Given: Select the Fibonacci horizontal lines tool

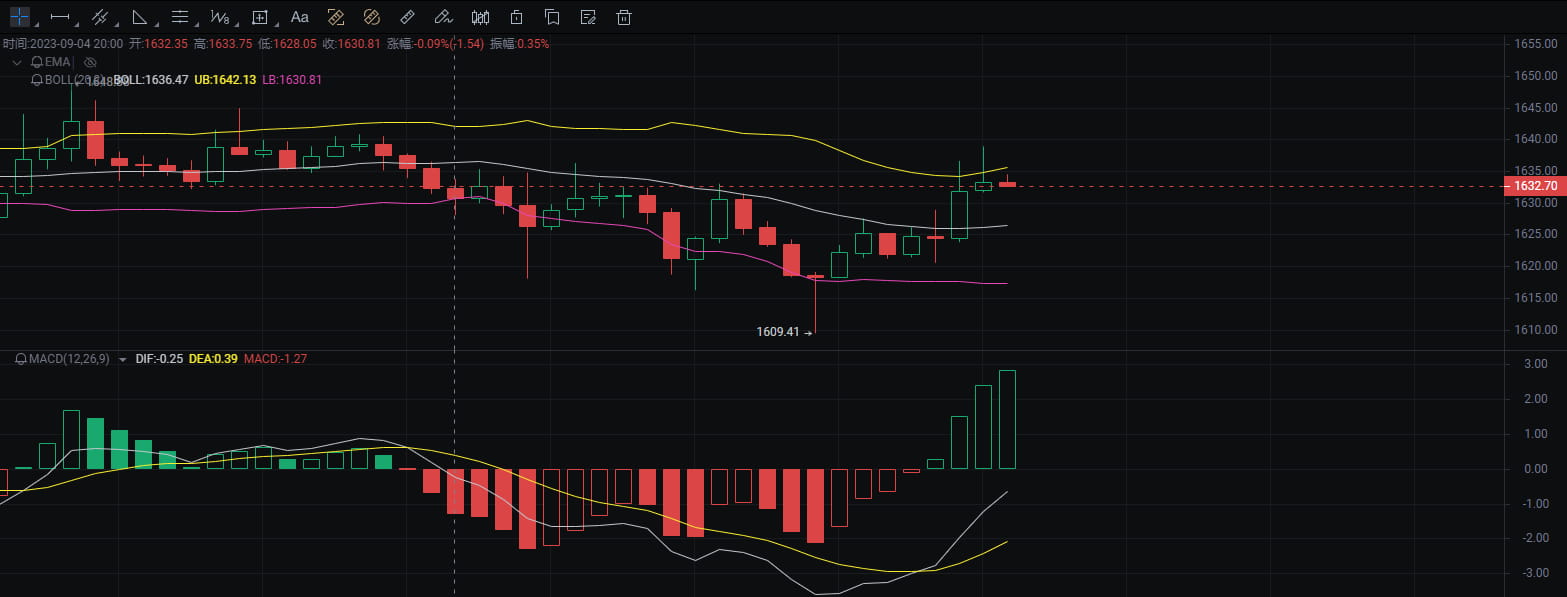Looking at the screenshot, I should [179, 16].
